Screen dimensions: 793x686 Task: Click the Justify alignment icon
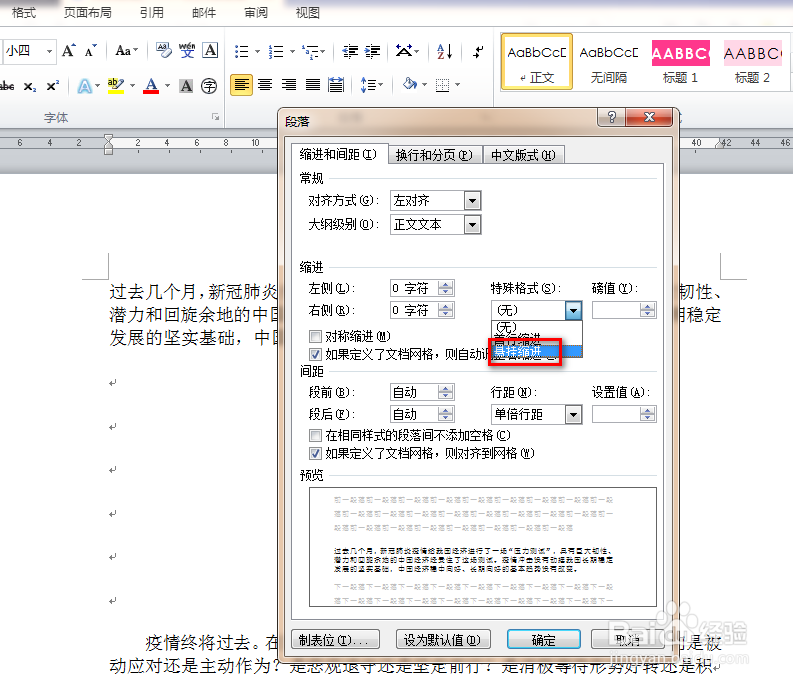click(x=313, y=85)
